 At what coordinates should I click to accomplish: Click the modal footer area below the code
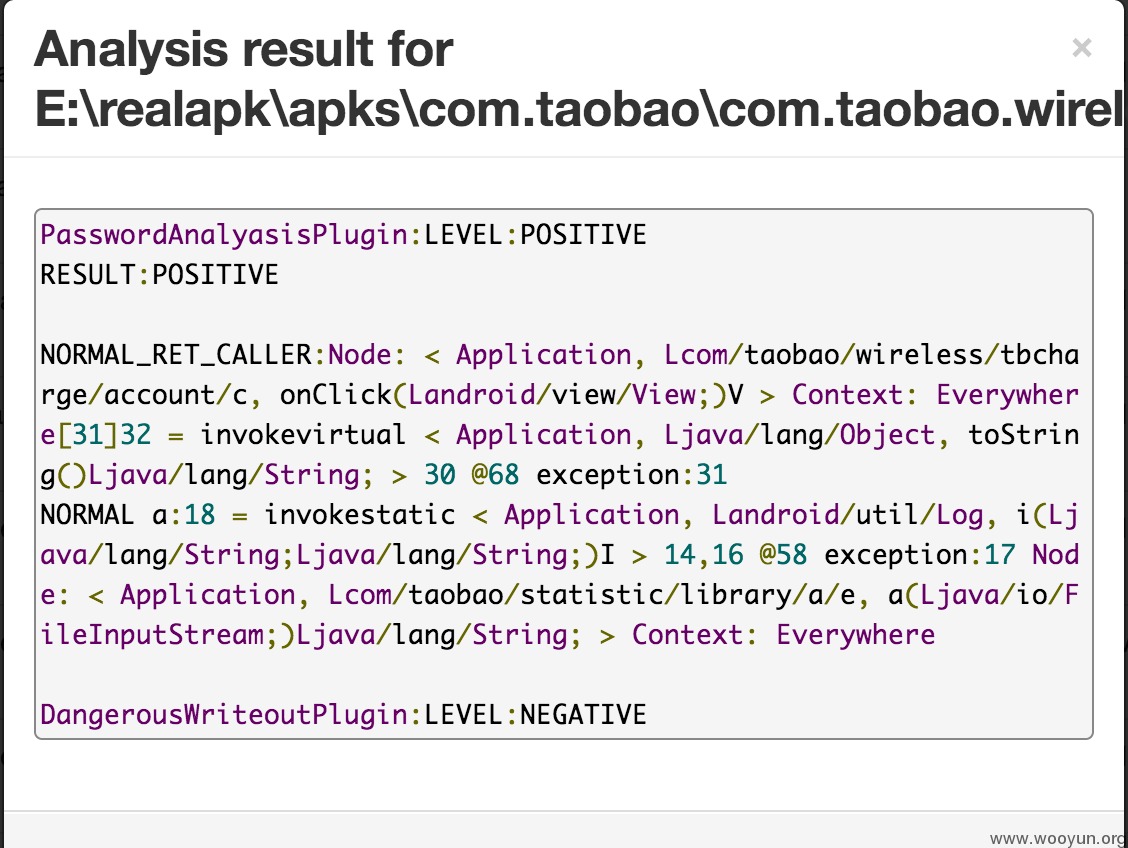click(564, 829)
